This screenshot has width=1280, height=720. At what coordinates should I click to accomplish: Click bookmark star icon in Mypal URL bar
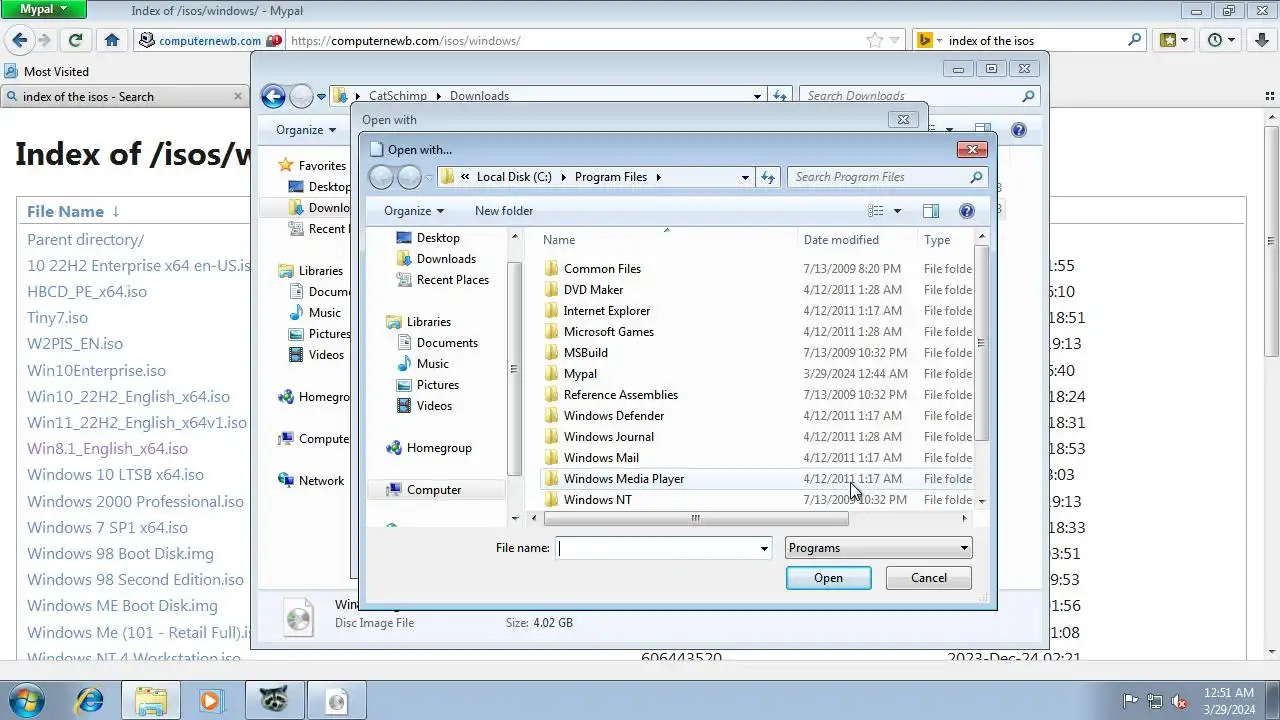pyautogui.click(x=875, y=41)
